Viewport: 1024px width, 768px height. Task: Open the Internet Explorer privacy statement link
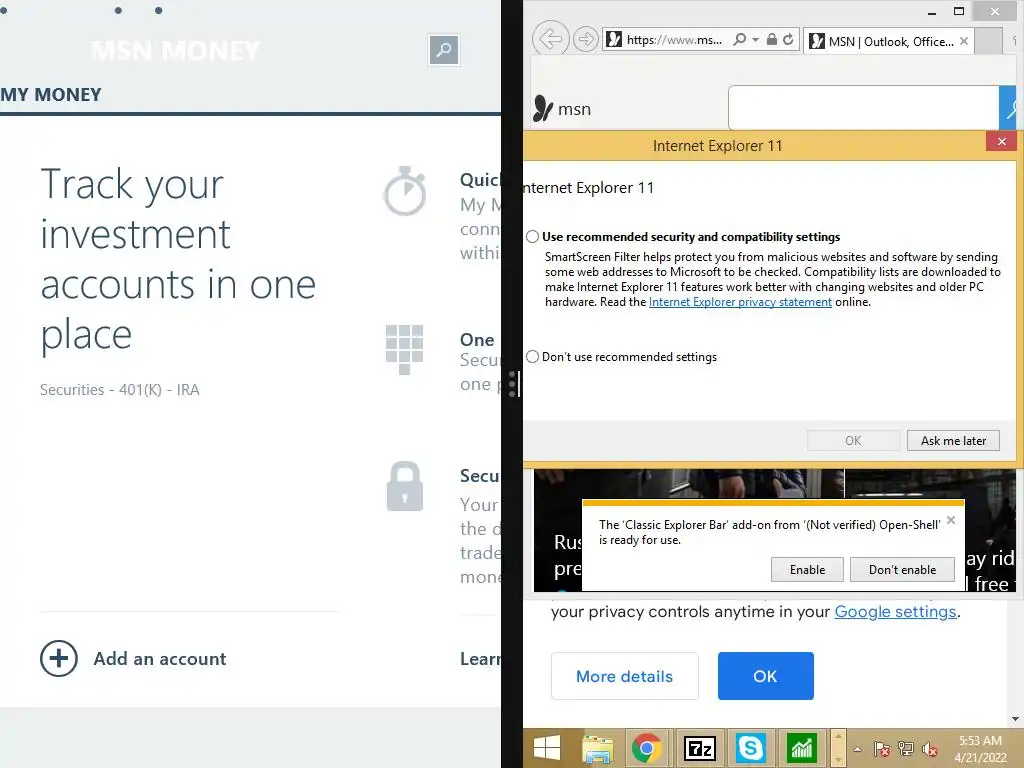[740, 302]
